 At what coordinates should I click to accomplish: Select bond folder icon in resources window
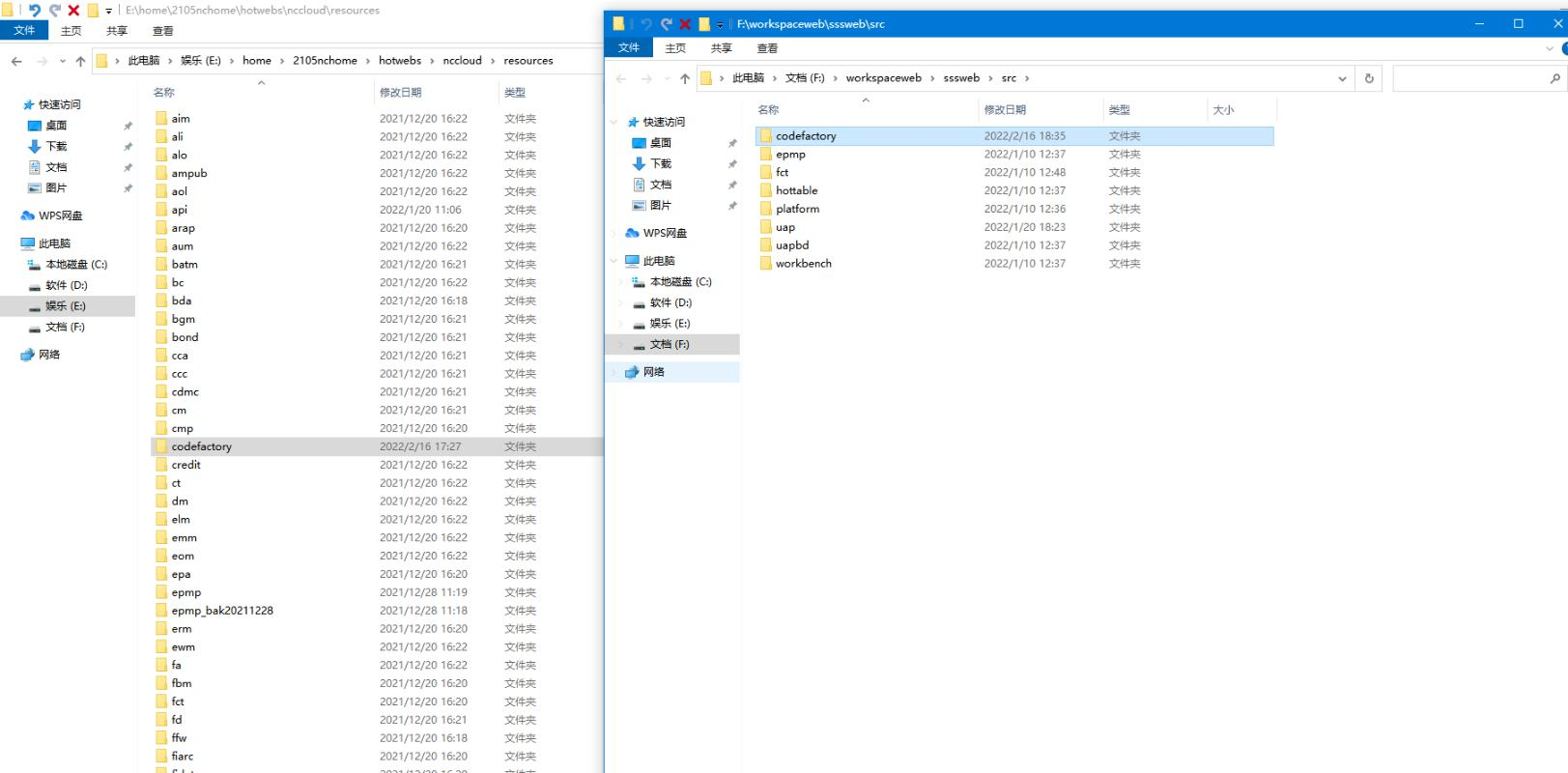pos(161,338)
